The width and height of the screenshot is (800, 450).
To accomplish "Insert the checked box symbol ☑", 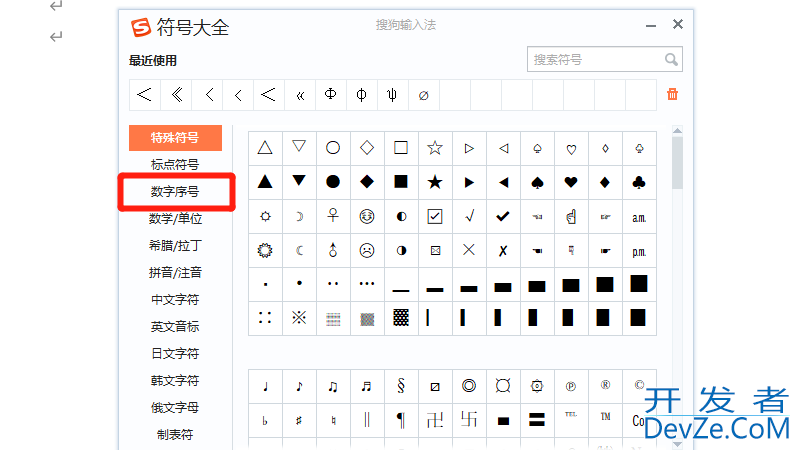I will tap(435, 216).
